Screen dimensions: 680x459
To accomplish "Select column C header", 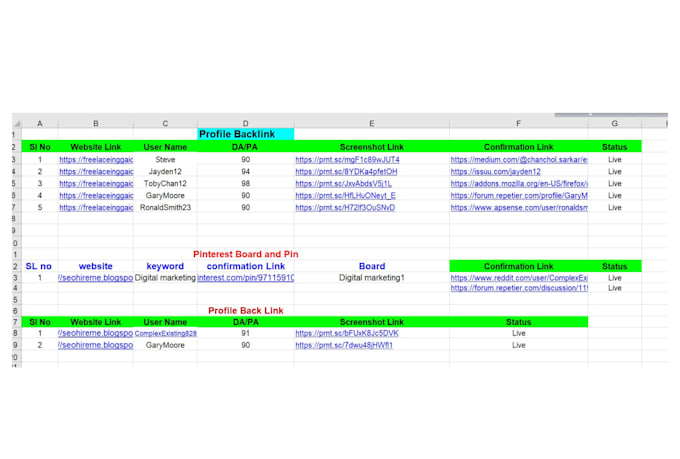I will (165, 124).
